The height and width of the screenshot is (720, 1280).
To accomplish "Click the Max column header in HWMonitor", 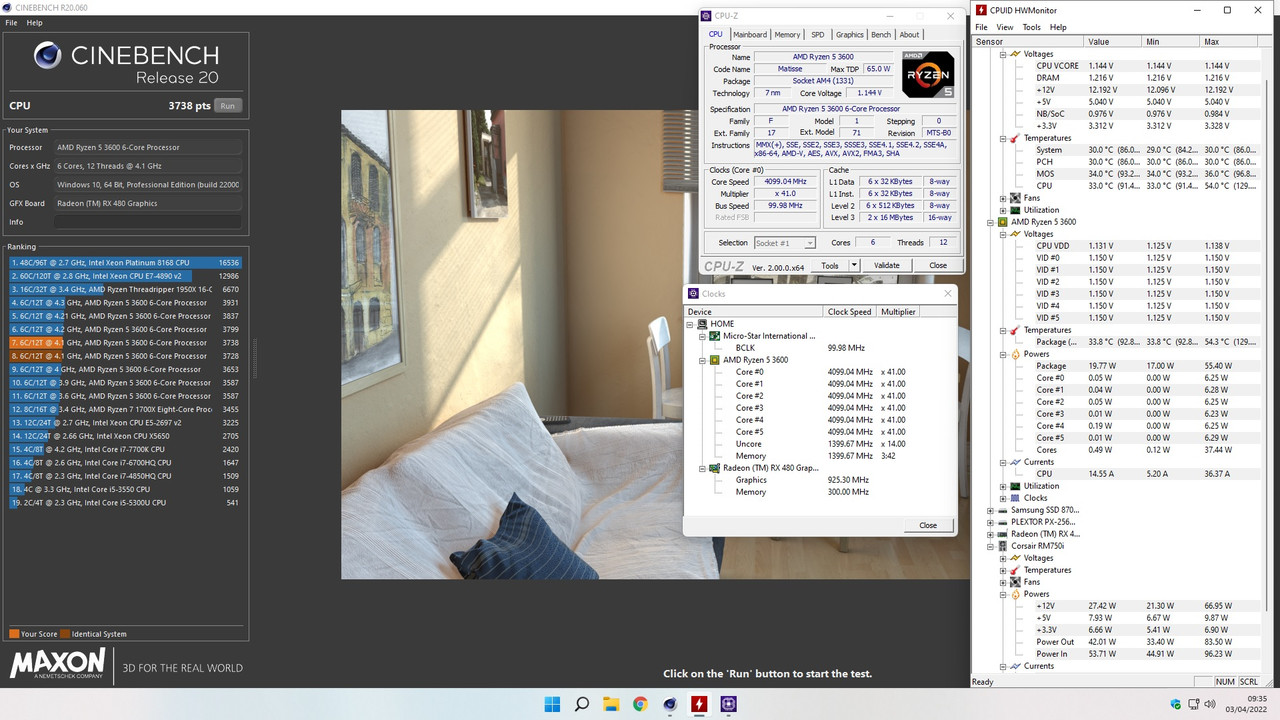I will coord(1229,42).
